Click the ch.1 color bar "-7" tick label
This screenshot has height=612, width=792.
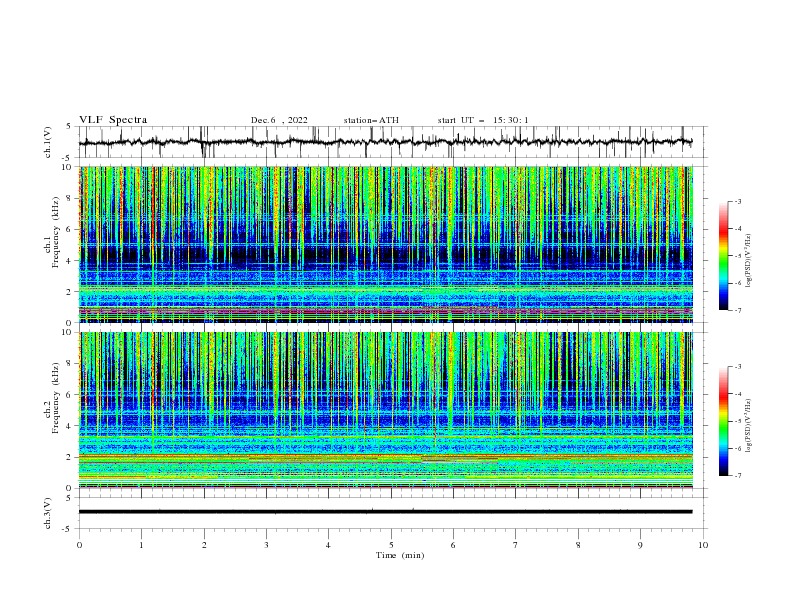pos(737,310)
